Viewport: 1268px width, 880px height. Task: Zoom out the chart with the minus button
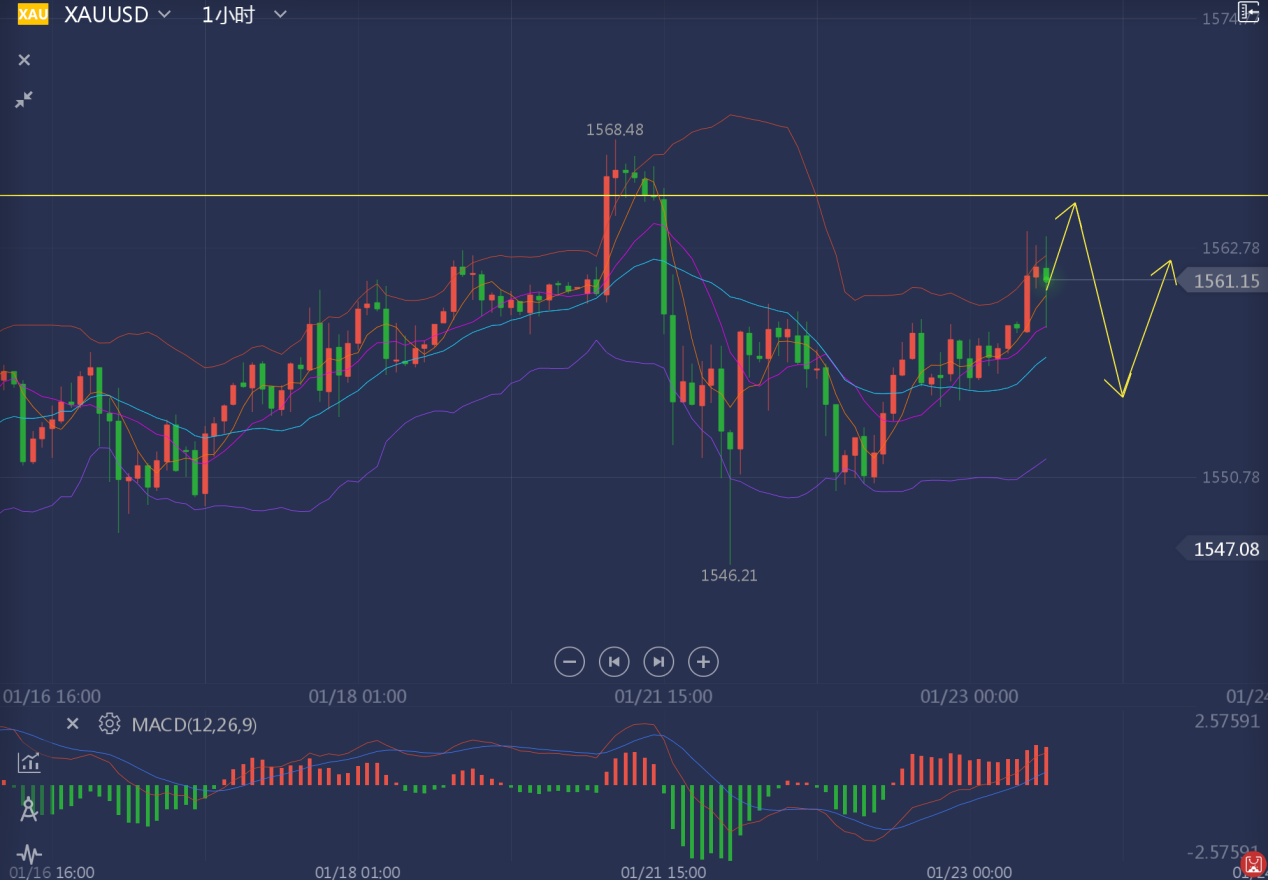pyautogui.click(x=569, y=661)
